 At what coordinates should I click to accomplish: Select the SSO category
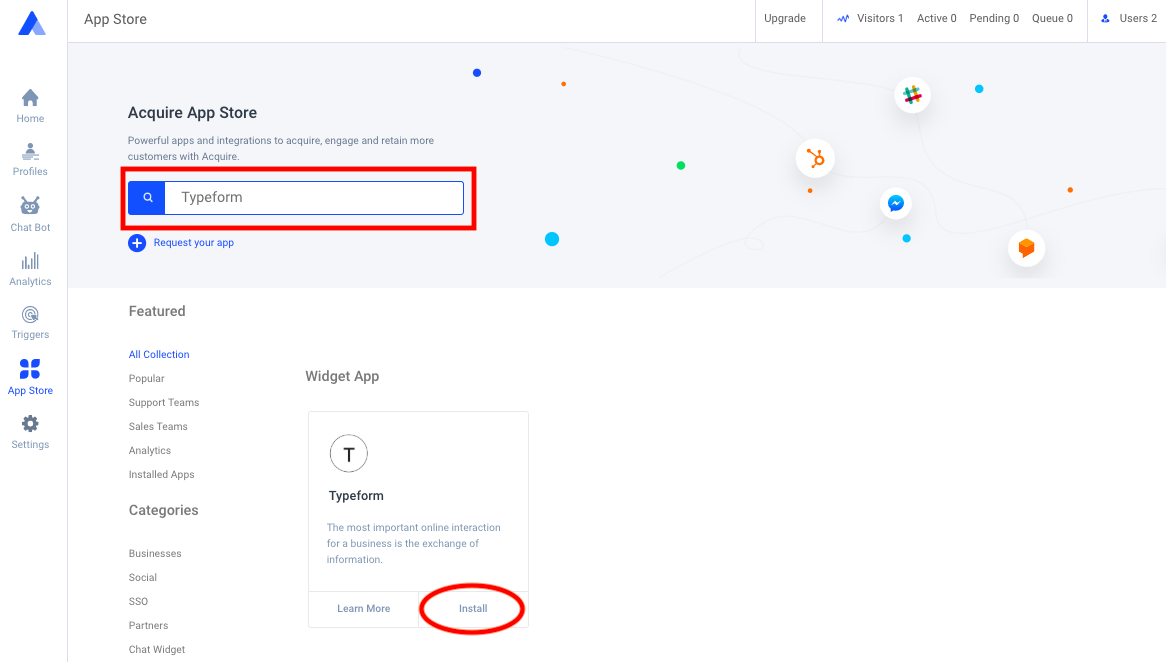click(x=138, y=601)
